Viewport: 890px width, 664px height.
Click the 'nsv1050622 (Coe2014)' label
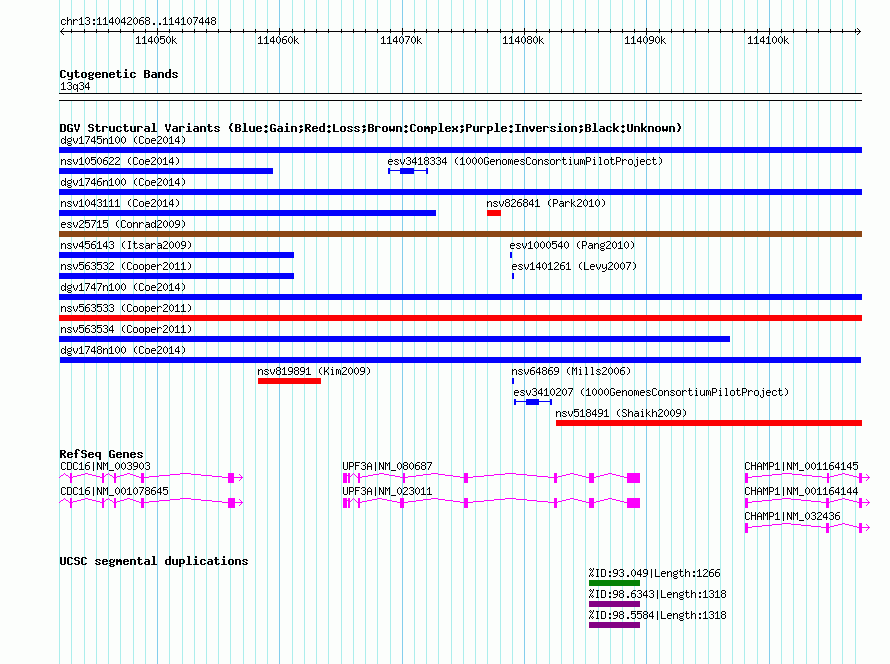(x=120, y=161)
